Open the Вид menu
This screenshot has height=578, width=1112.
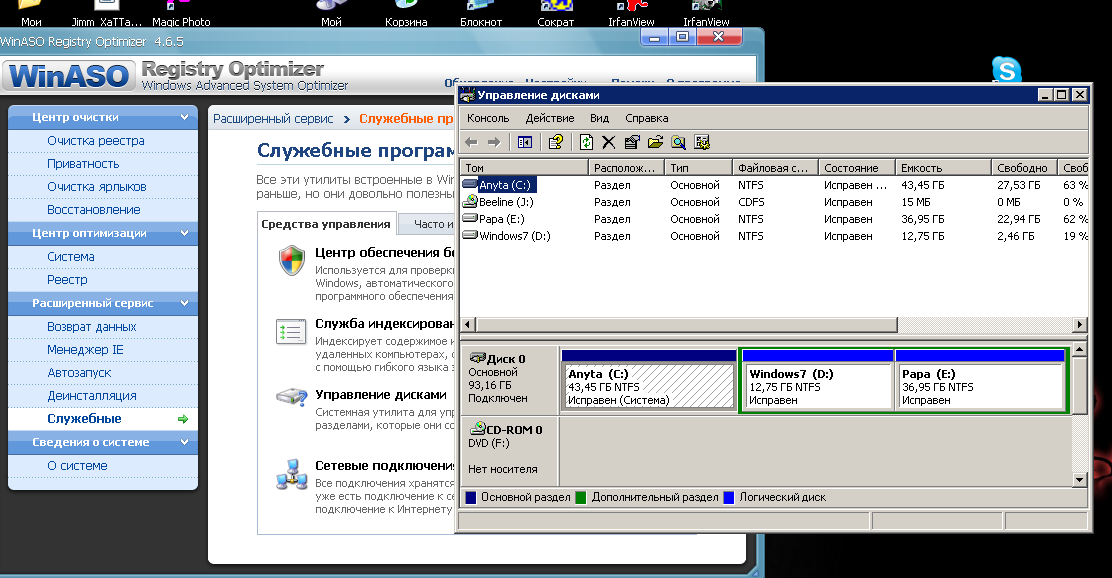(599, 118)
